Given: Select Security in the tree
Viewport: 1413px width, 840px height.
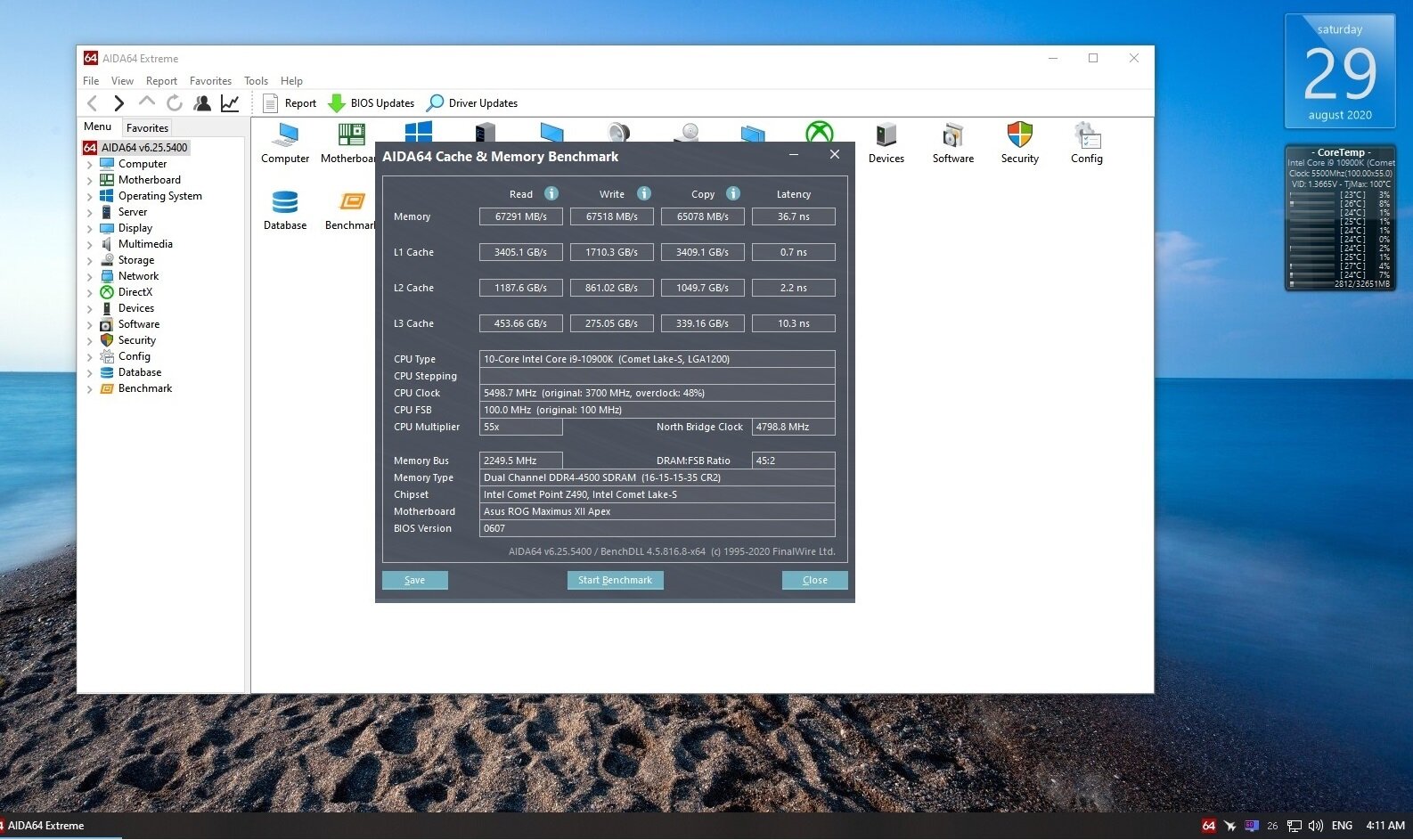Looking at the screenshot, I should pos(136,340).
